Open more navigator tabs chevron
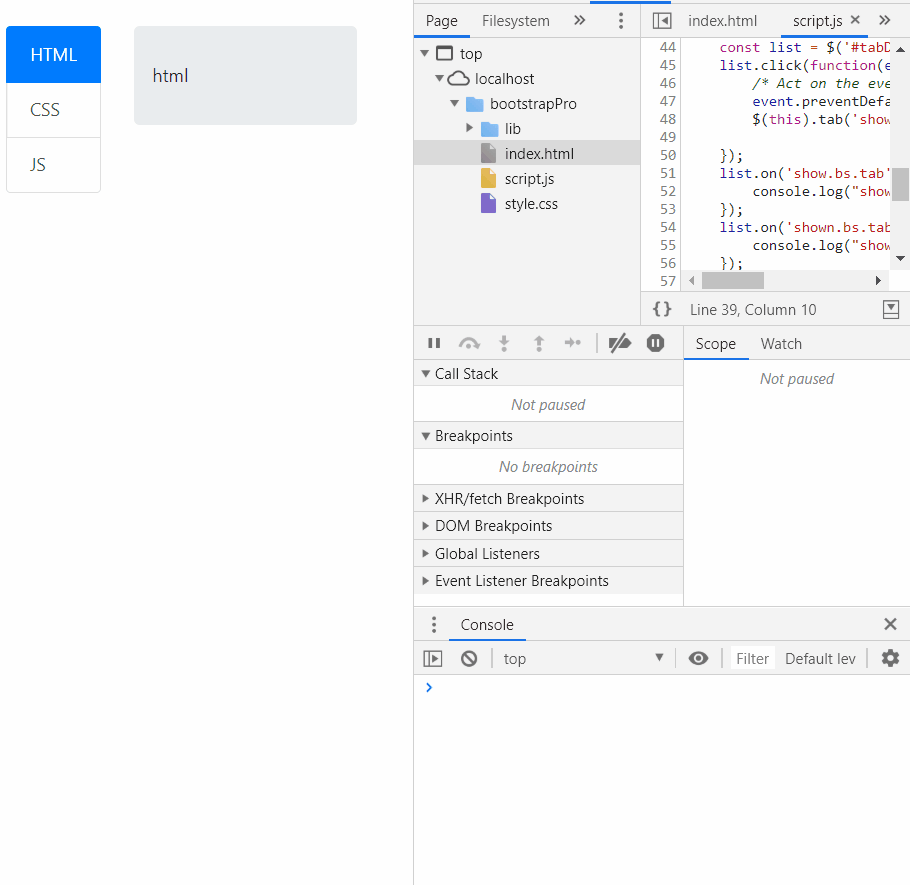The width and height of the screenshot is (910, 885). [579, 21]
